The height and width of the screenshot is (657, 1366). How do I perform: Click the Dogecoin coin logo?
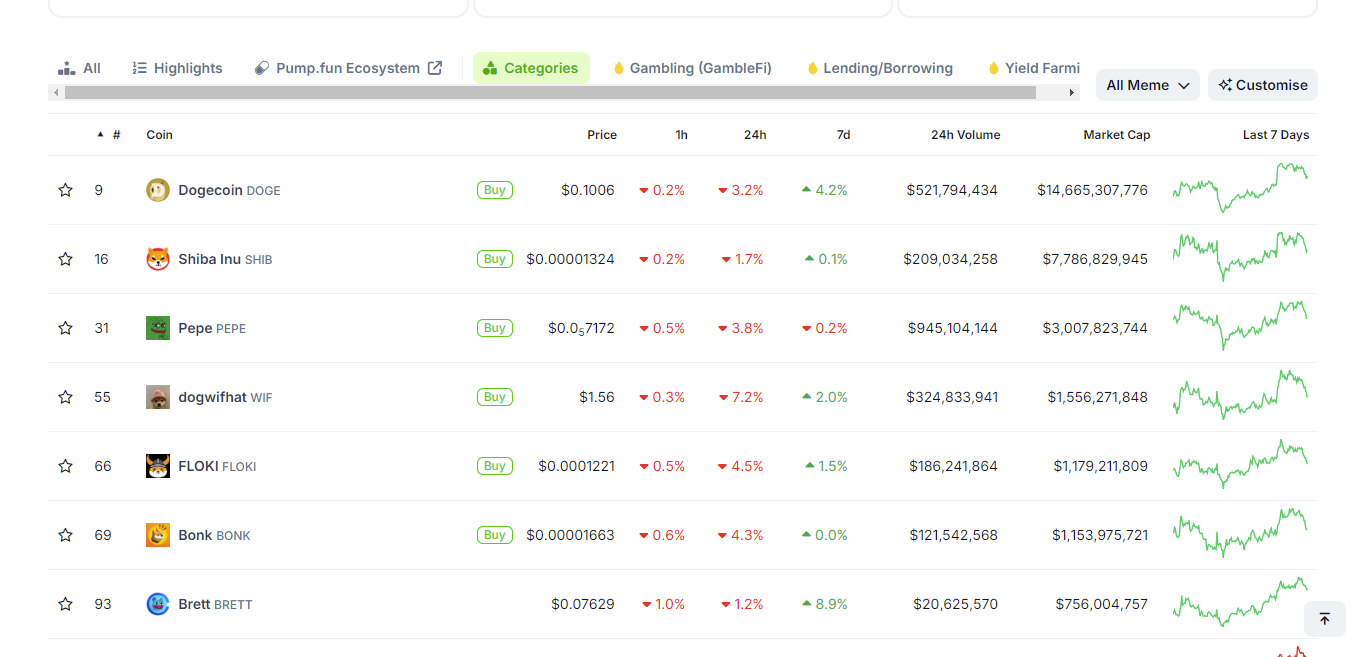coord(158,190)
